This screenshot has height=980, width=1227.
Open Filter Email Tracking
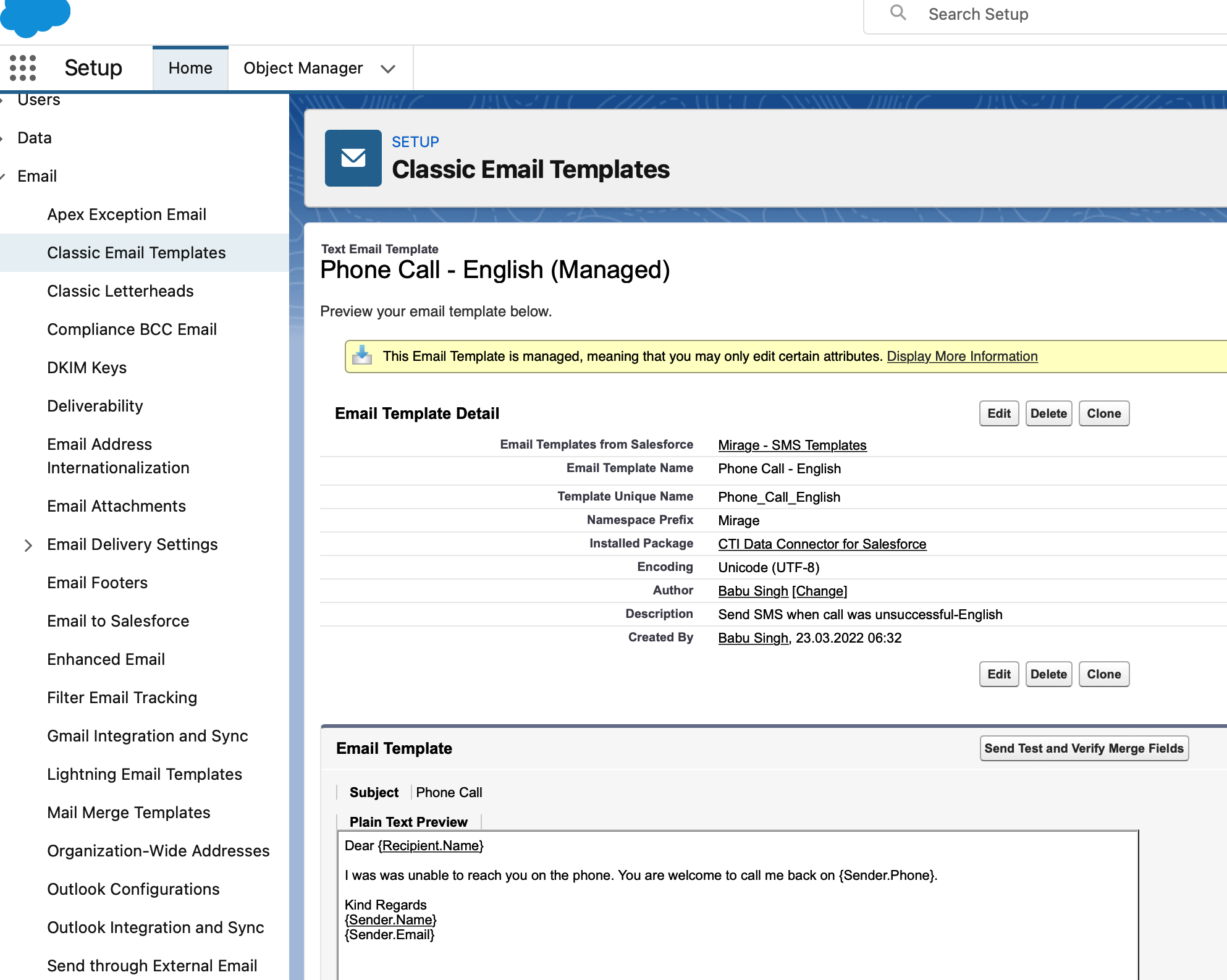(122, 698)
